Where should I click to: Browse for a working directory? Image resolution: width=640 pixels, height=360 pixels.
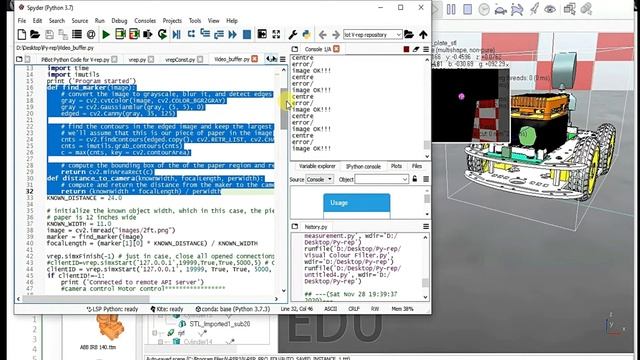[x=409, y=34]
